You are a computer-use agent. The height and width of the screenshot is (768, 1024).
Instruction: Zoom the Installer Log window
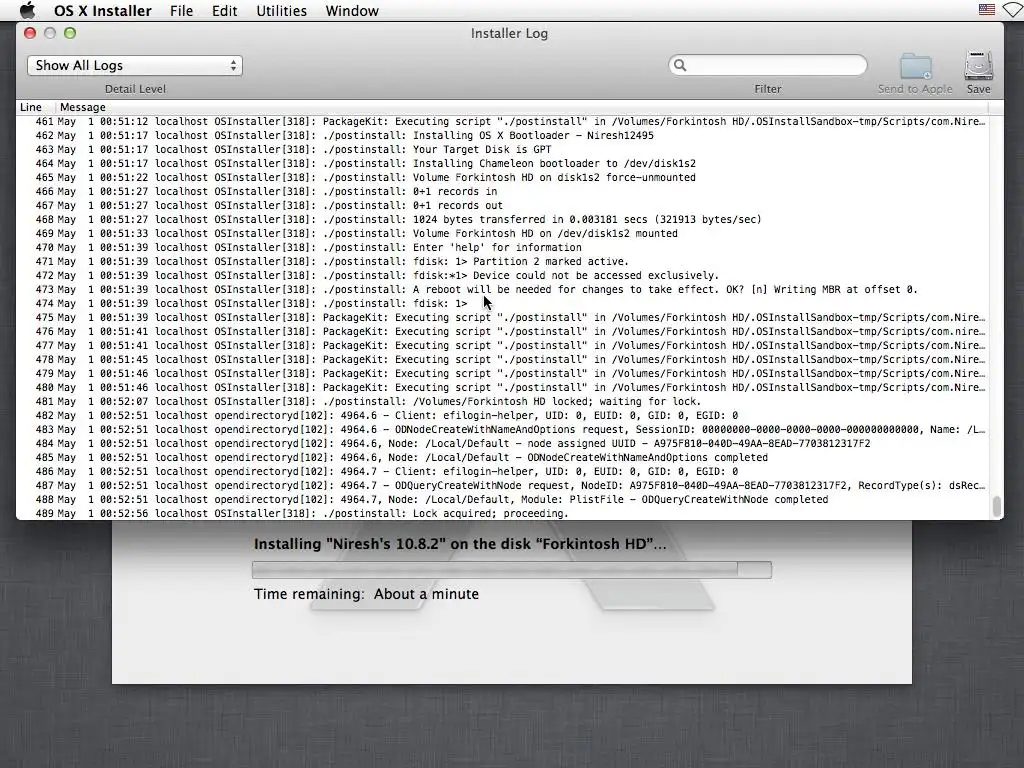tap(70, 33)
